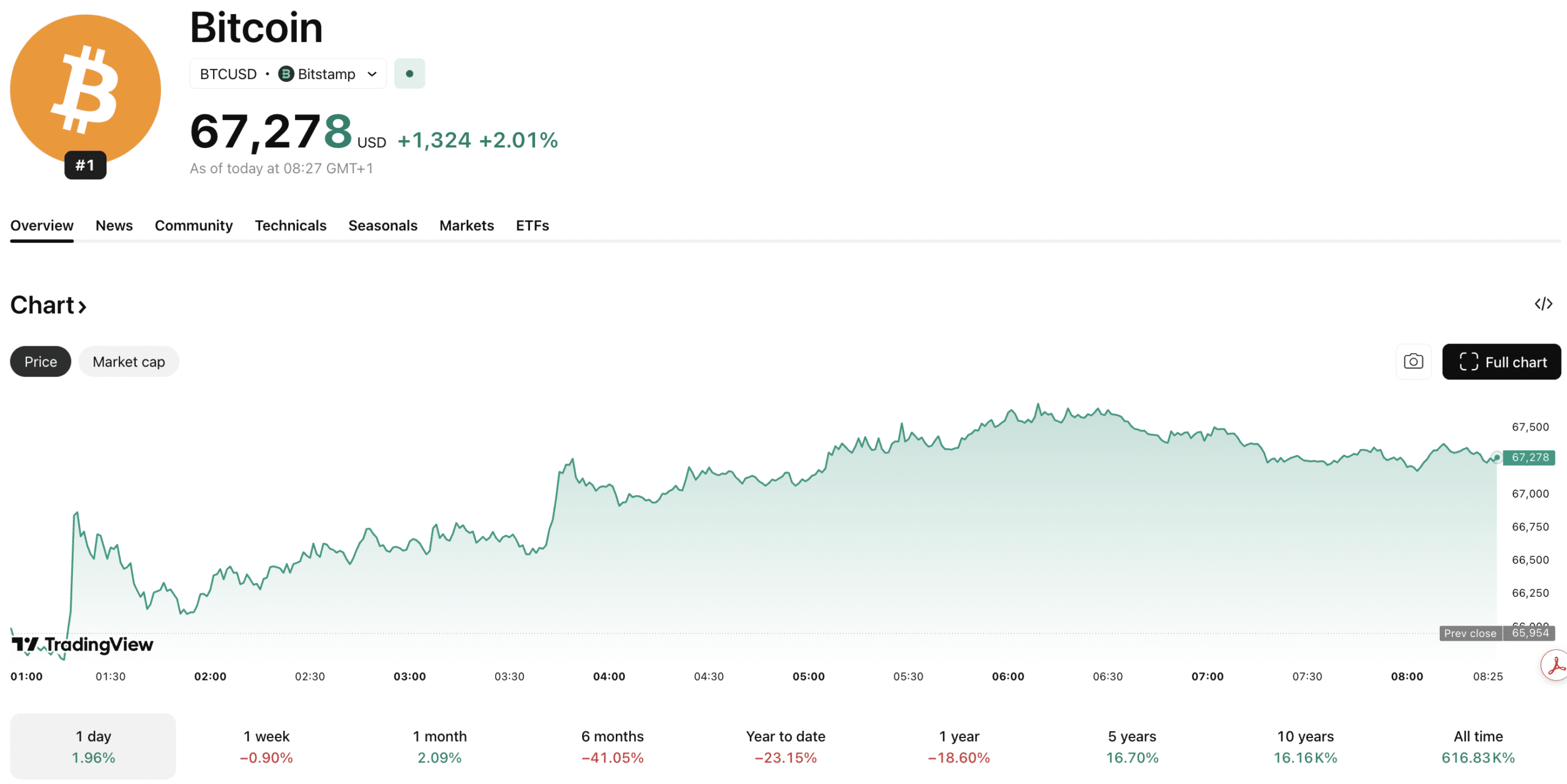Open the ETFs tab

coord(532,225)
